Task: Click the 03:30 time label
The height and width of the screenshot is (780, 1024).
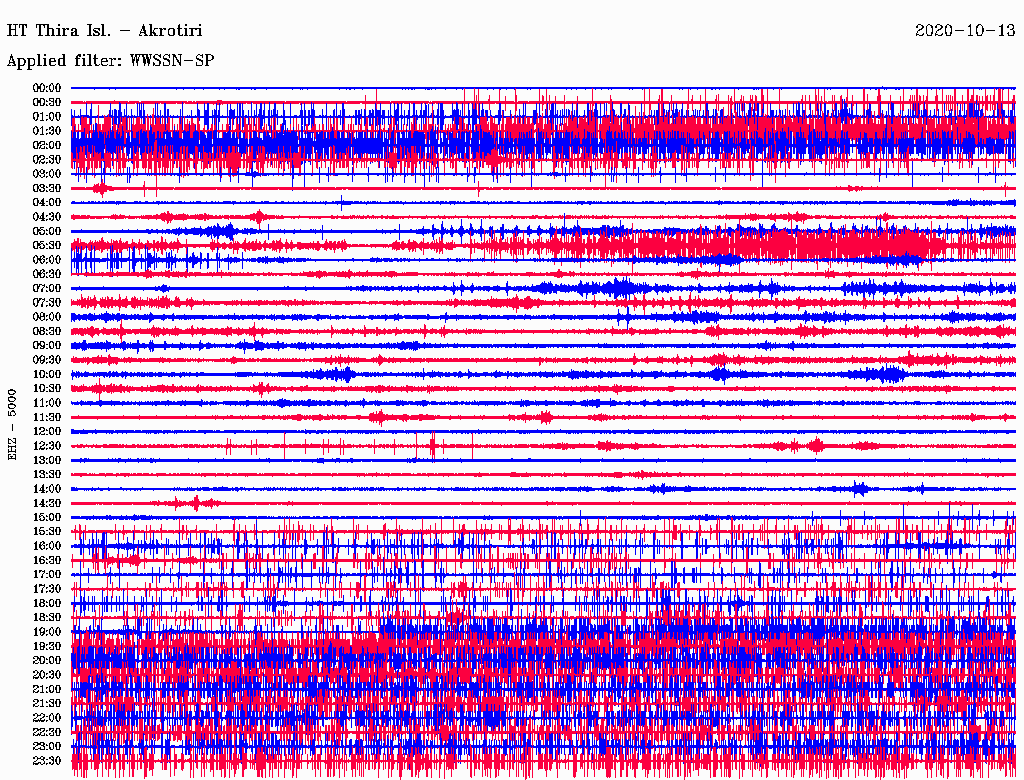Action: tap(47, 188)
